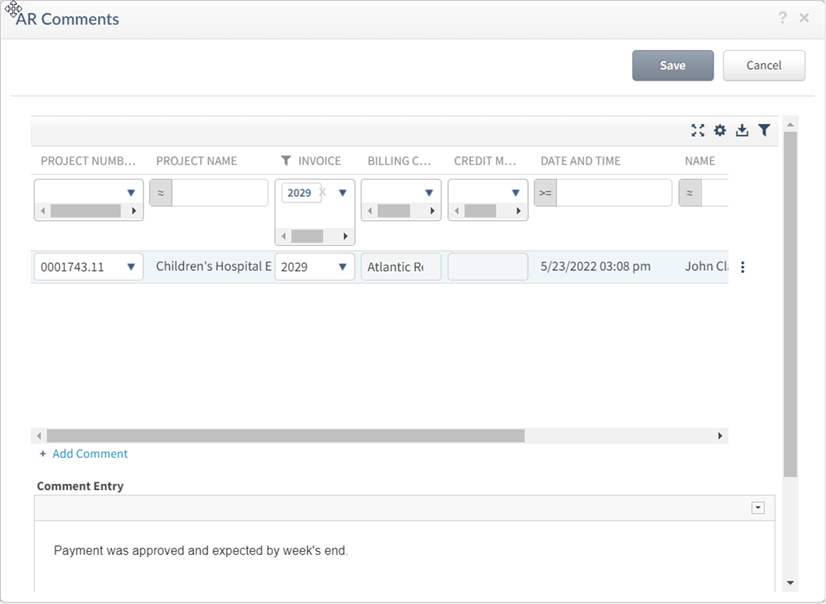Open row actions three-dot menu
Image resolution: width=826 pixels, height=604 pixels.
[743, 267]
